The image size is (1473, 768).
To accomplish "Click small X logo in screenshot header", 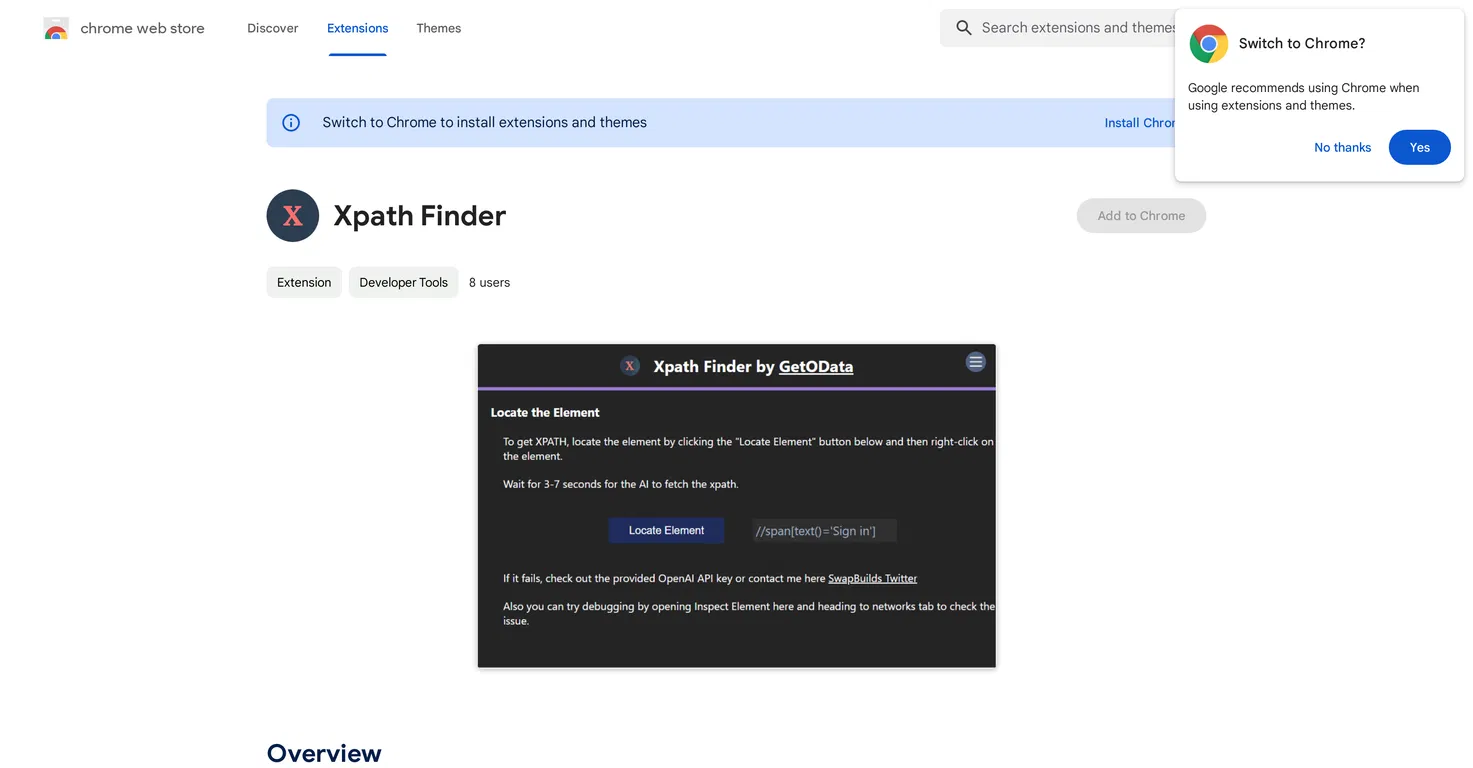I will click(x=630, y=366).
